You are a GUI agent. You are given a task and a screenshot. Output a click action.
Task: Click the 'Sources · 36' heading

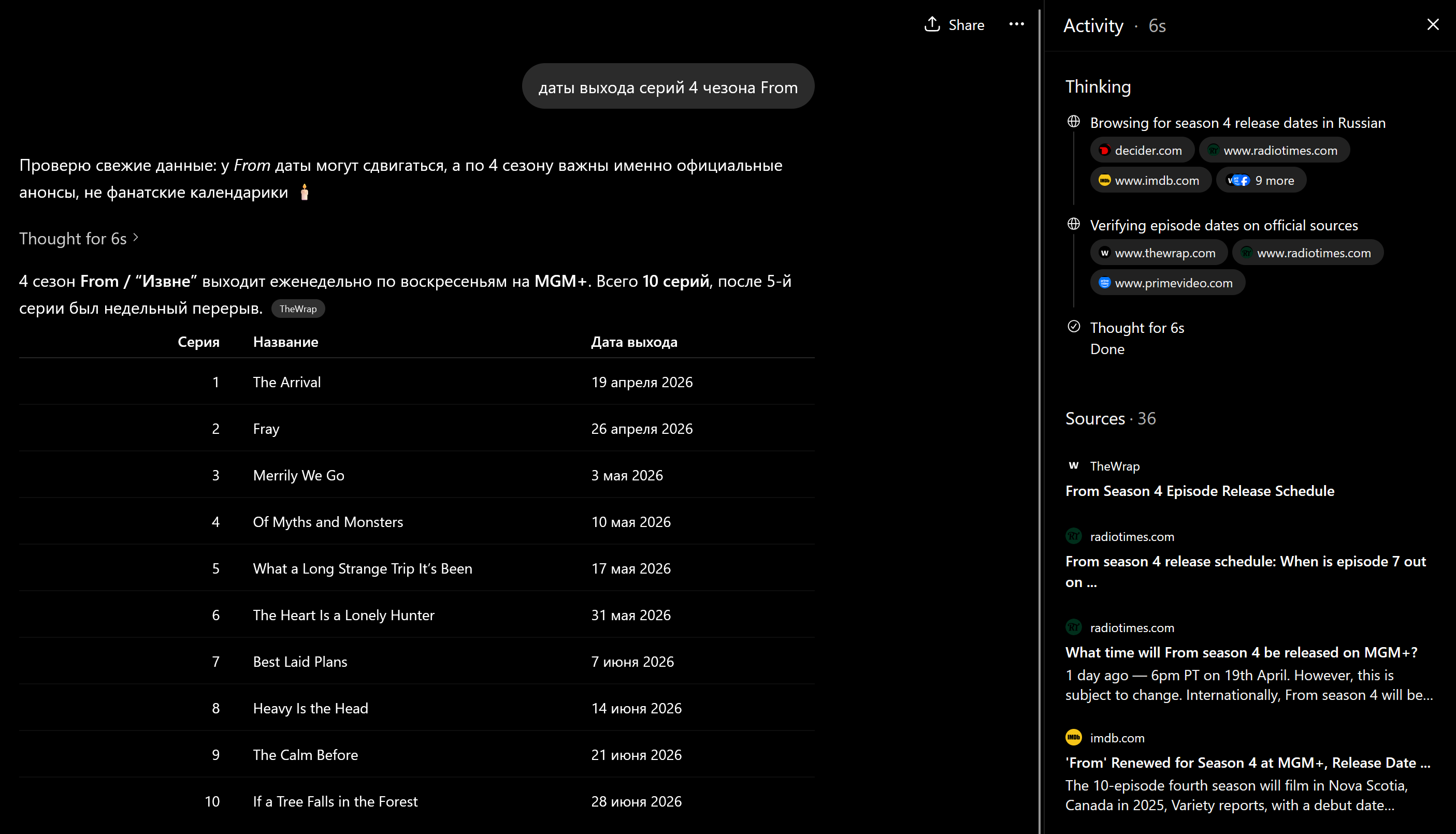1110,419
